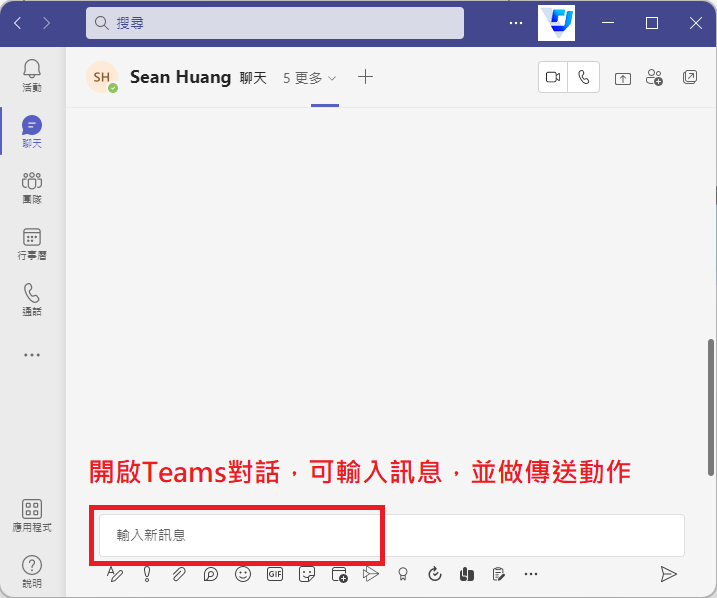Screen dimensions: 717x598
Task: Add a new tab with plus button
Action: click(366, 77)
